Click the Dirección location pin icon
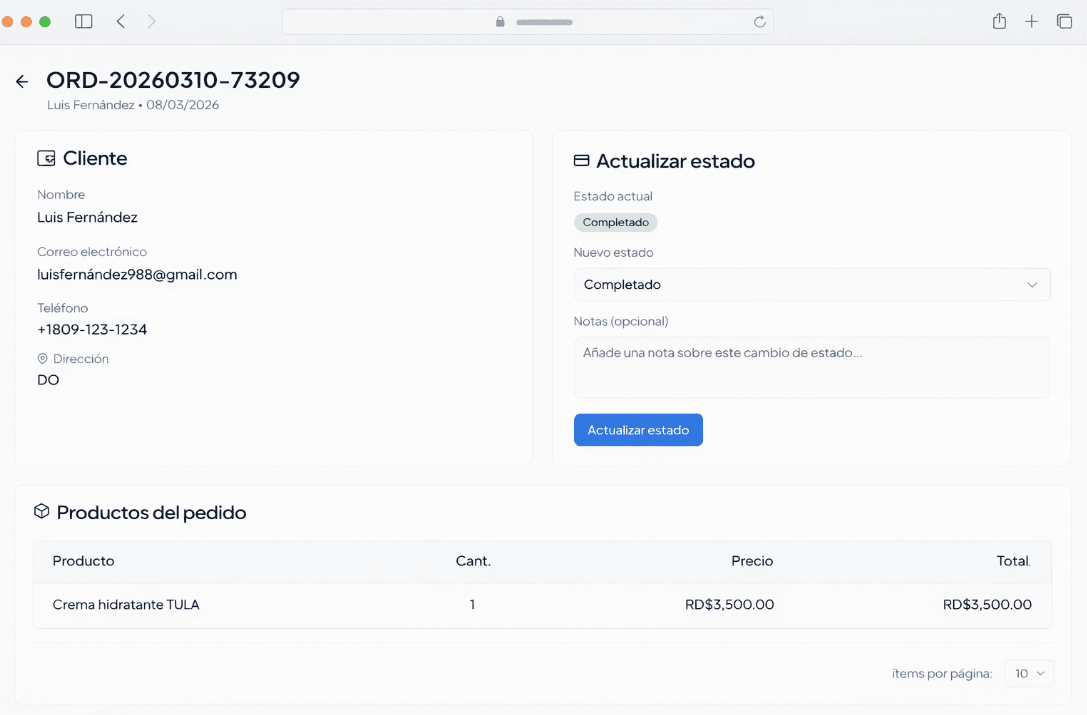The width and height of the screenshot is (1087, 715). tap(42, 358)
